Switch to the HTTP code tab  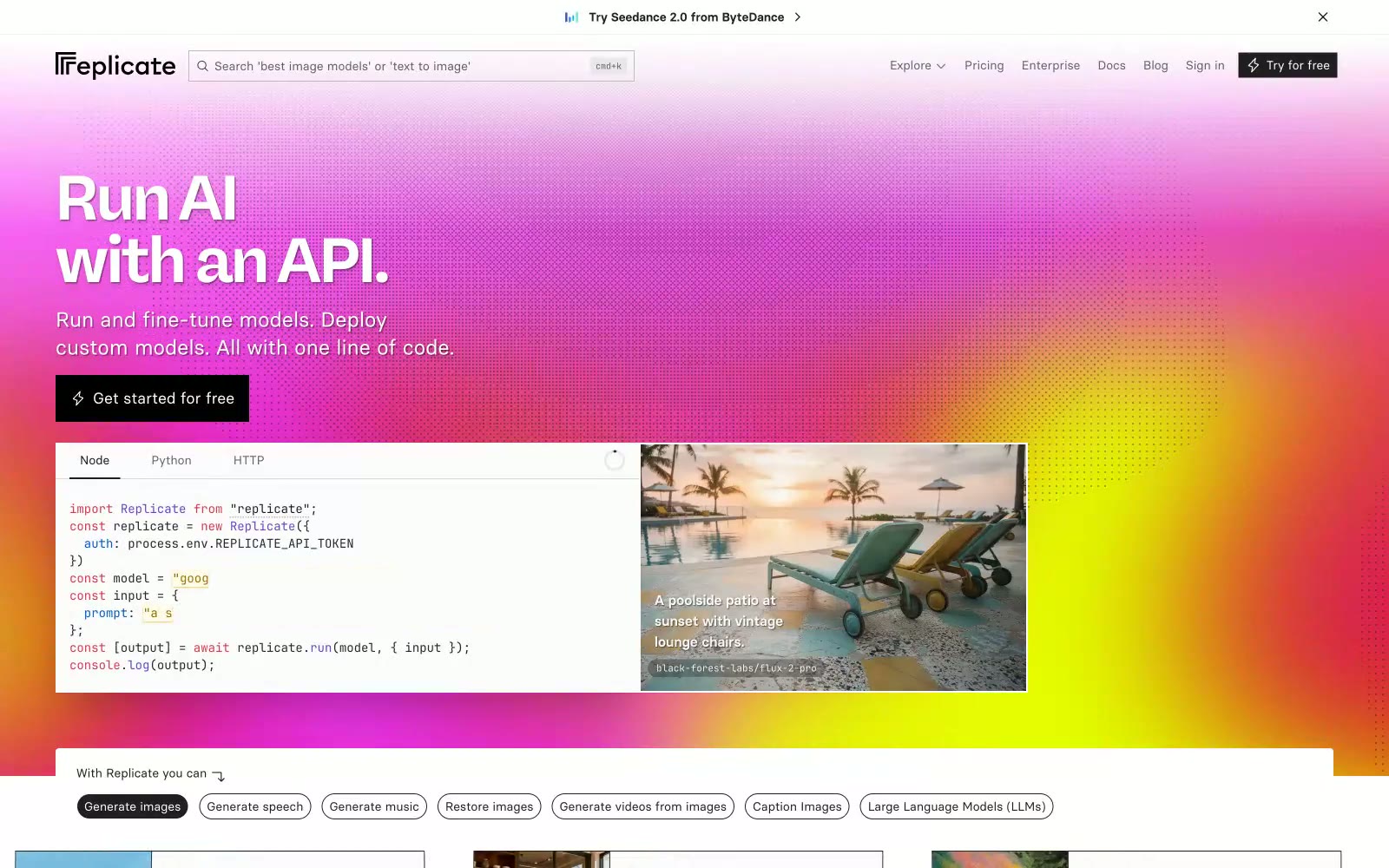(248, 460)
